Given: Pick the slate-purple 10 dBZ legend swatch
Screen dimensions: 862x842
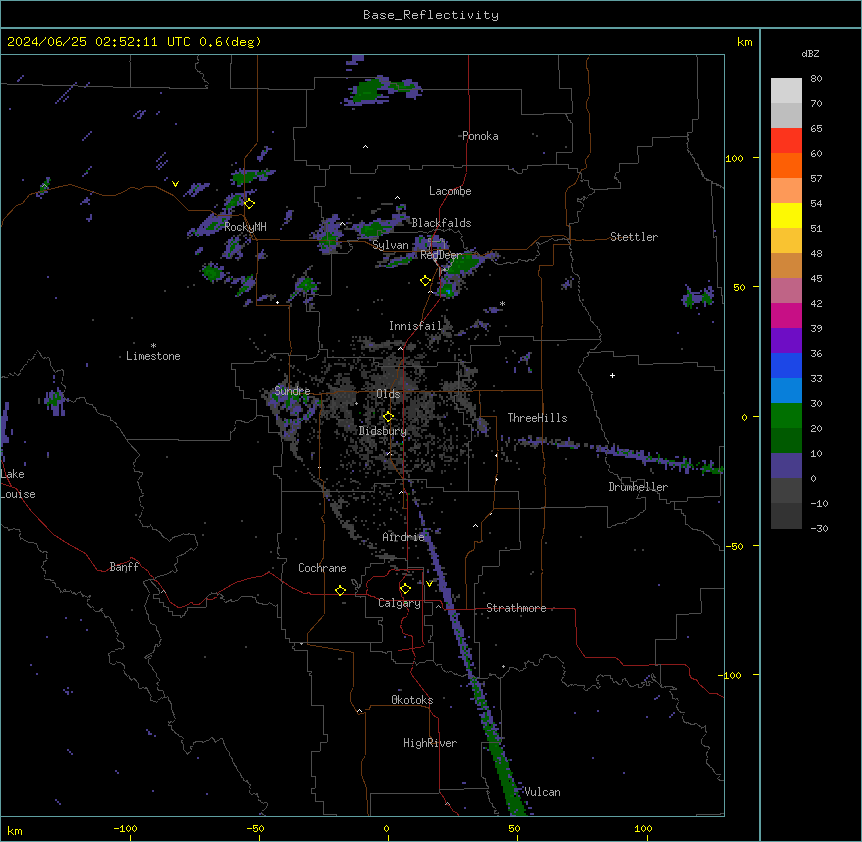Looking at the screenshot, I should point(786,466).
